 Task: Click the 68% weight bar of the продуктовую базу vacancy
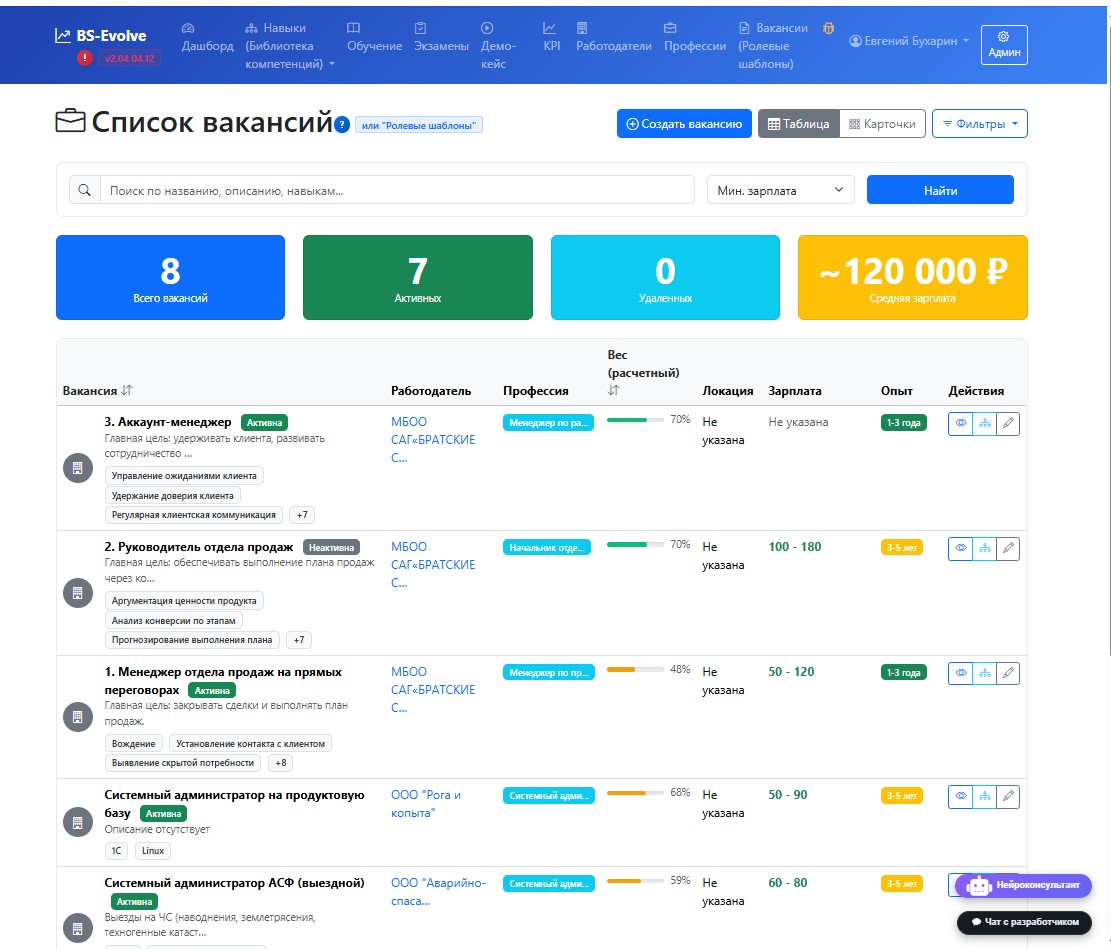(x=635, y=792)
